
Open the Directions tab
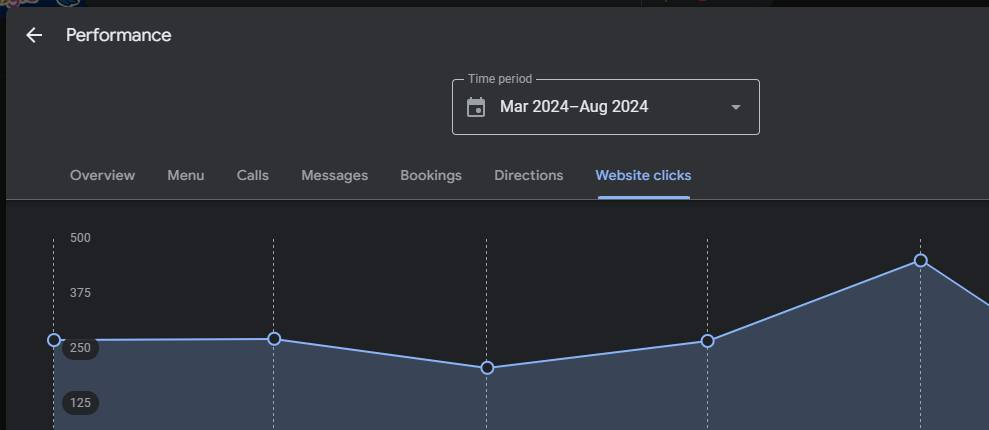pos(528,175)
